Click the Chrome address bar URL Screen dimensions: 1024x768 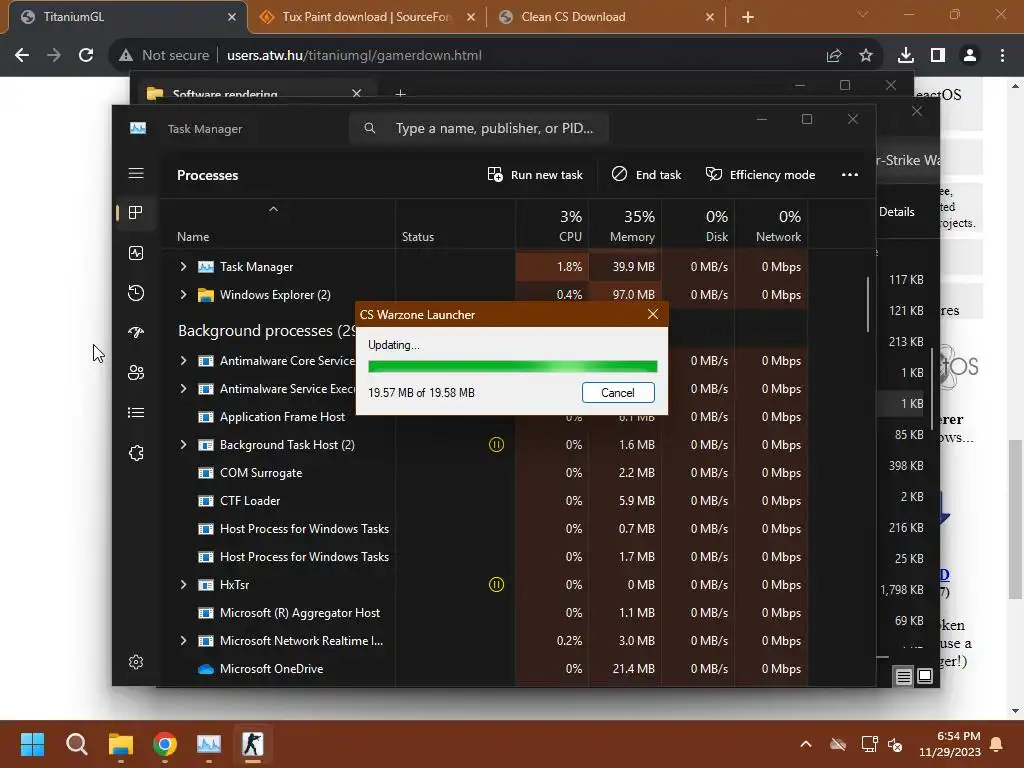point(354,56)
